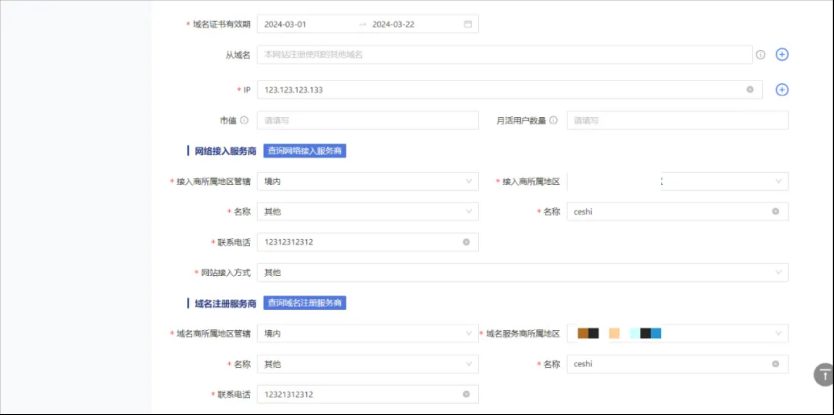Click the help icon beside 市值 label
Image resolution: width=834 pixels, height=415 pixels.
click(x=244, y=120)
